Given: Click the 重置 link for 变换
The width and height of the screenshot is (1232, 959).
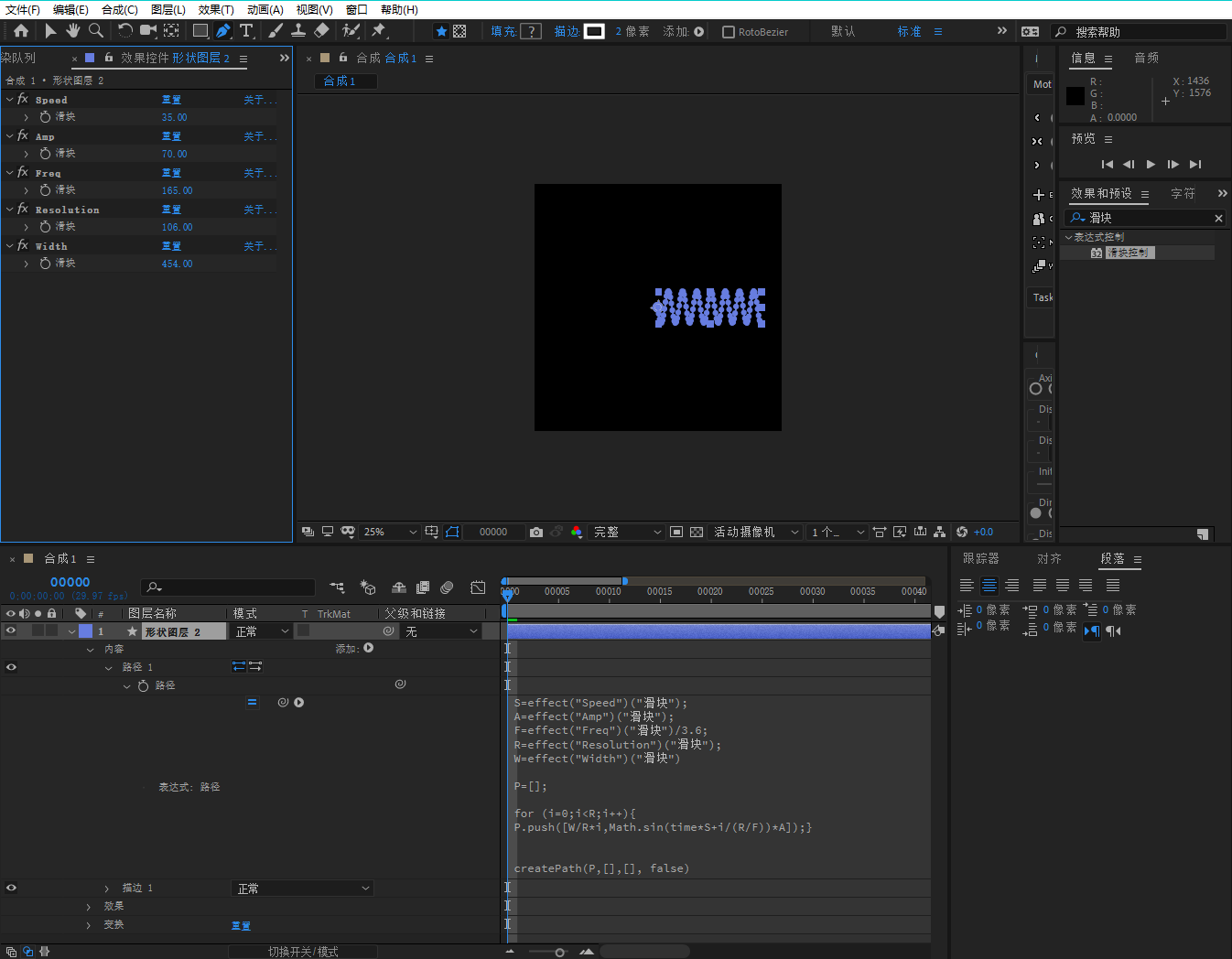Looking at the screenshot, I should click(241, 926).
